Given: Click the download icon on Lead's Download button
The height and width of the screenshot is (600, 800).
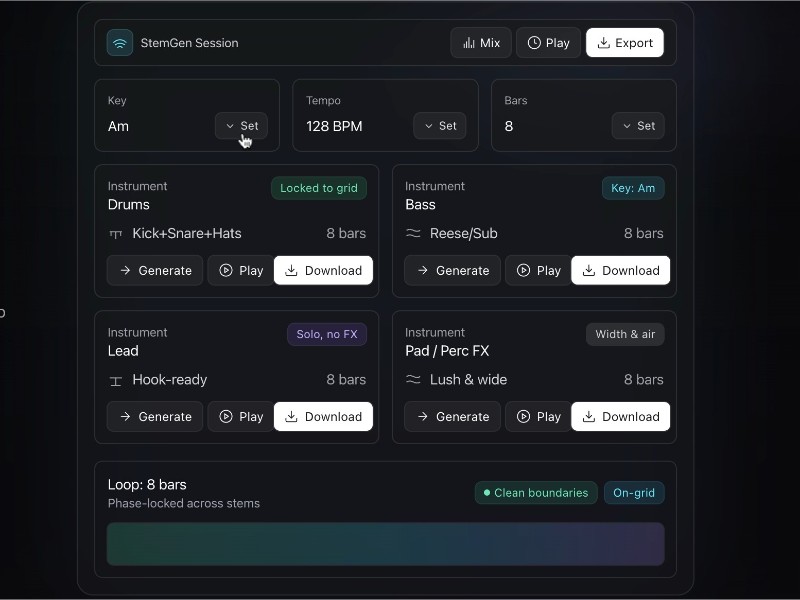Looking at the screenshot, I should pyautogui.click(x=290, y=416).
